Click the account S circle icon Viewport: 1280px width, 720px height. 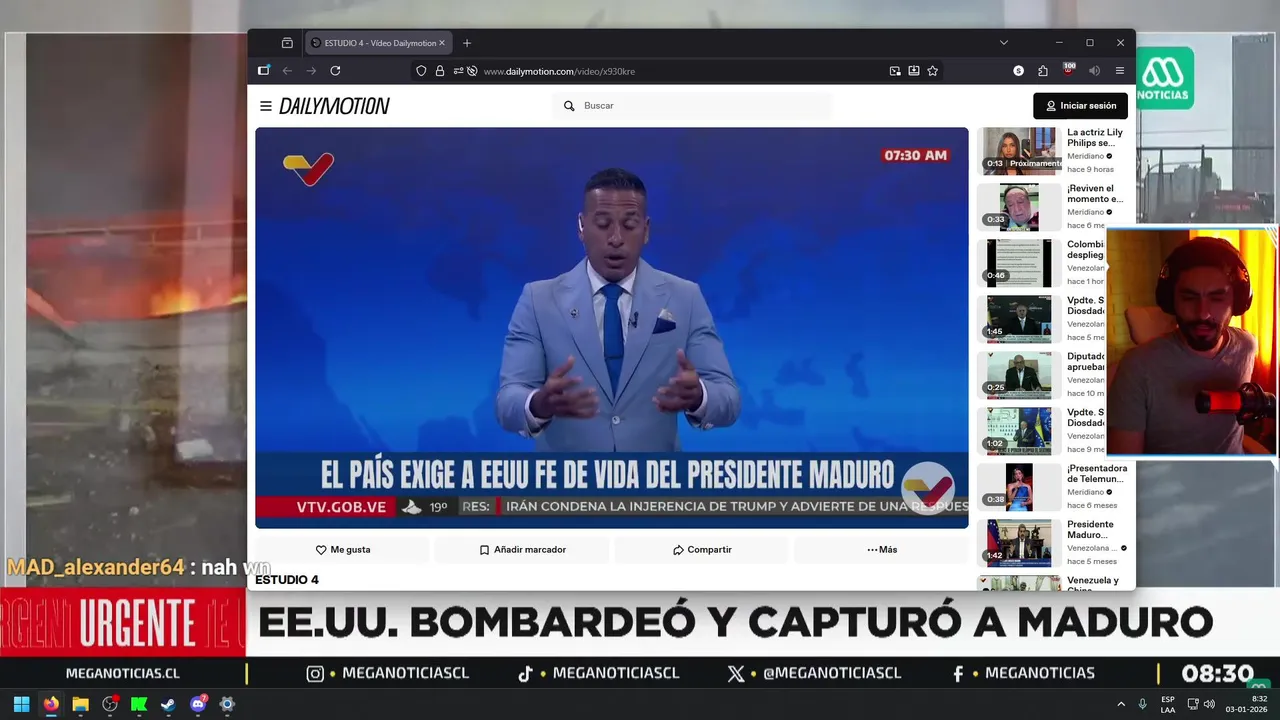1018,71
